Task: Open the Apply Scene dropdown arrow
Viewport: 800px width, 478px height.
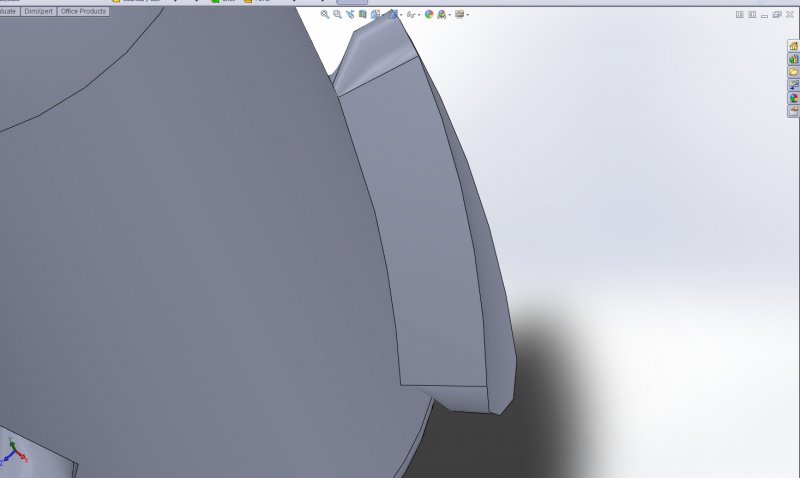Action: (449, 15)
